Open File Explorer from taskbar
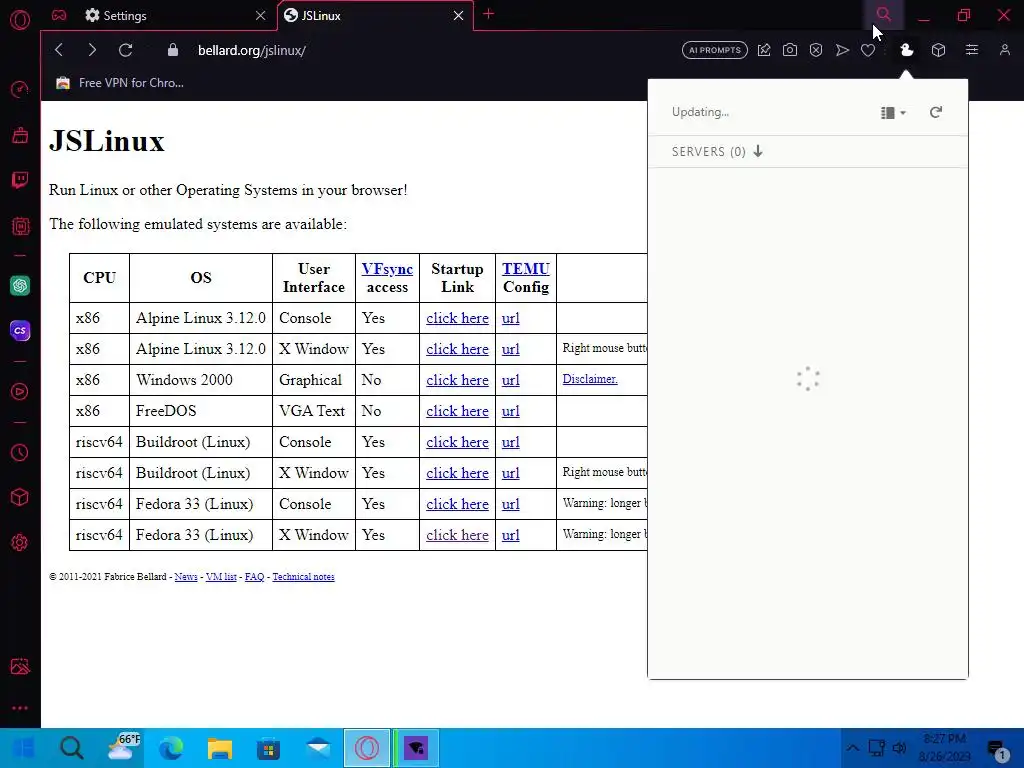This screenshot has height=768, width=1024. [220, 748]
